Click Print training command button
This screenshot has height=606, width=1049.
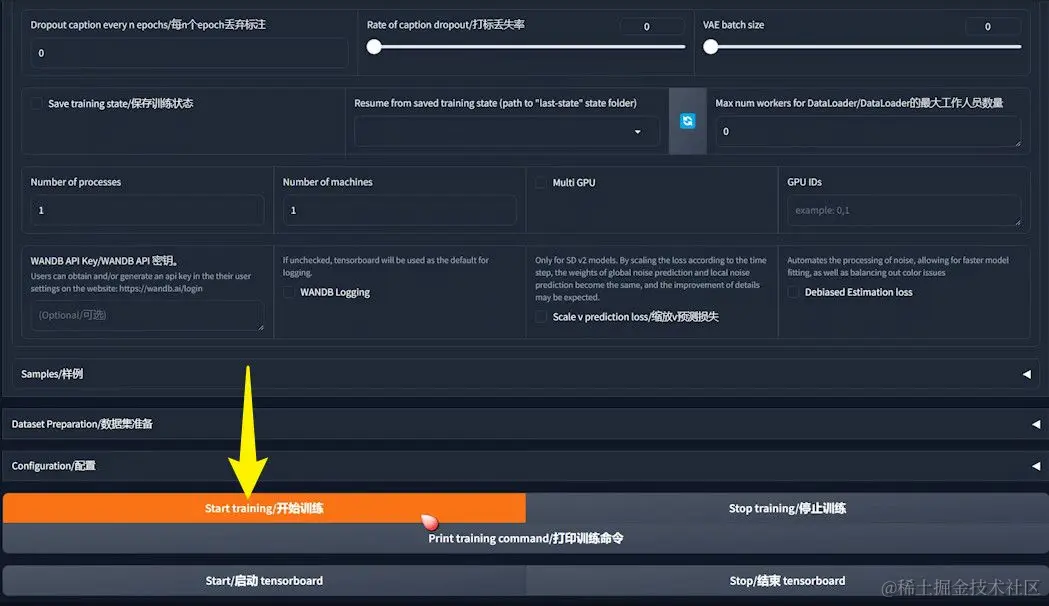[x=525, y=538]
